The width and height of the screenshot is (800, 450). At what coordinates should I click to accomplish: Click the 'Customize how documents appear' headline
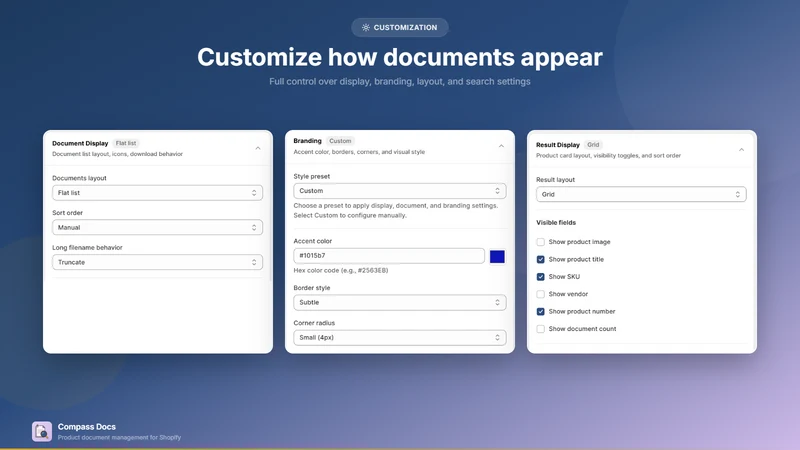click(400, 57)
